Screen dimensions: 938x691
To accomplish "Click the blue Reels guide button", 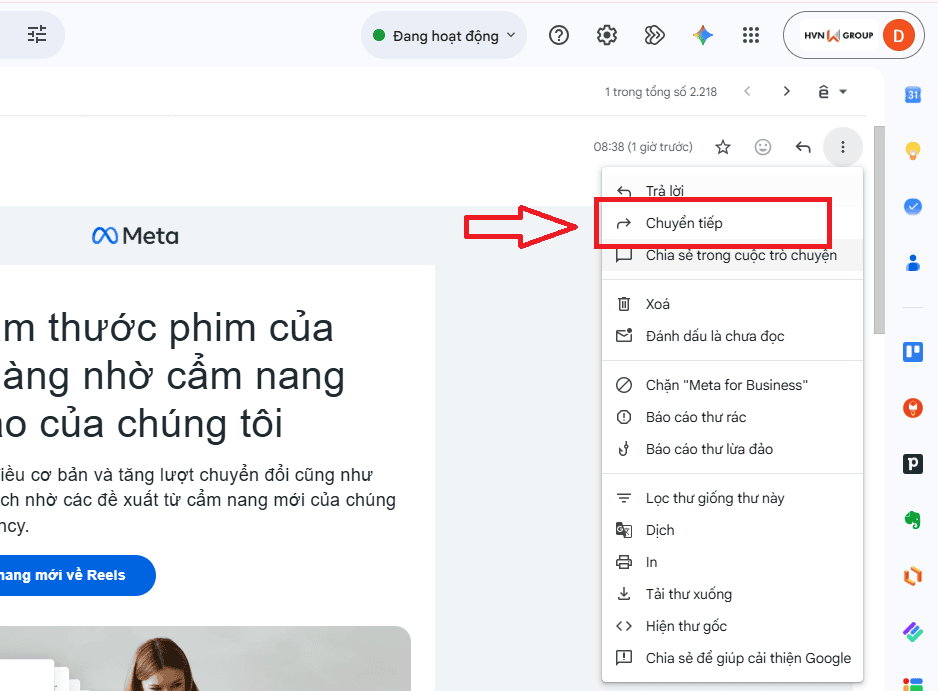I will (78, 576).
